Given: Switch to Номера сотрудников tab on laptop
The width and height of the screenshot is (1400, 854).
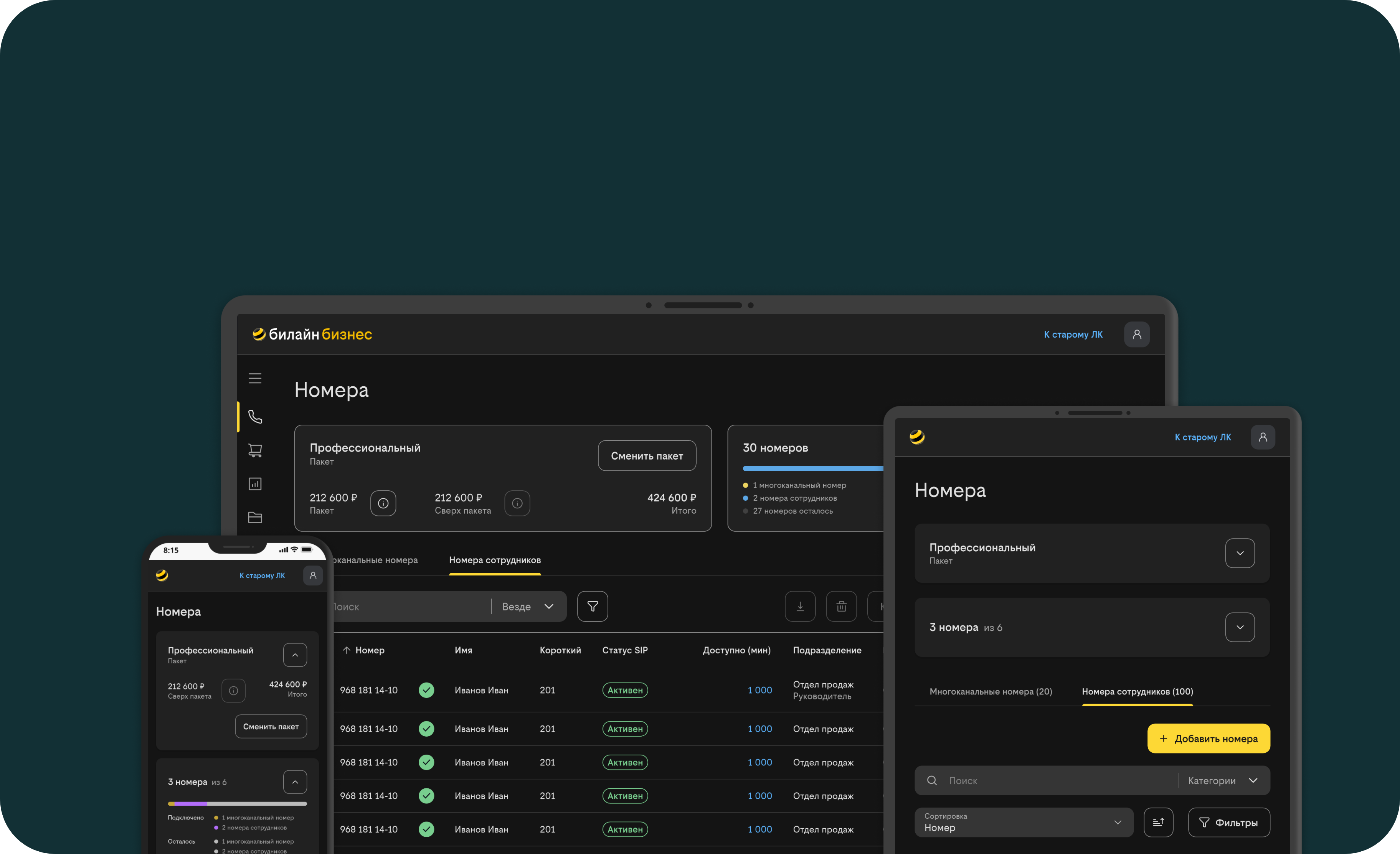Looking at the screenshot, I should coord(495,560).
